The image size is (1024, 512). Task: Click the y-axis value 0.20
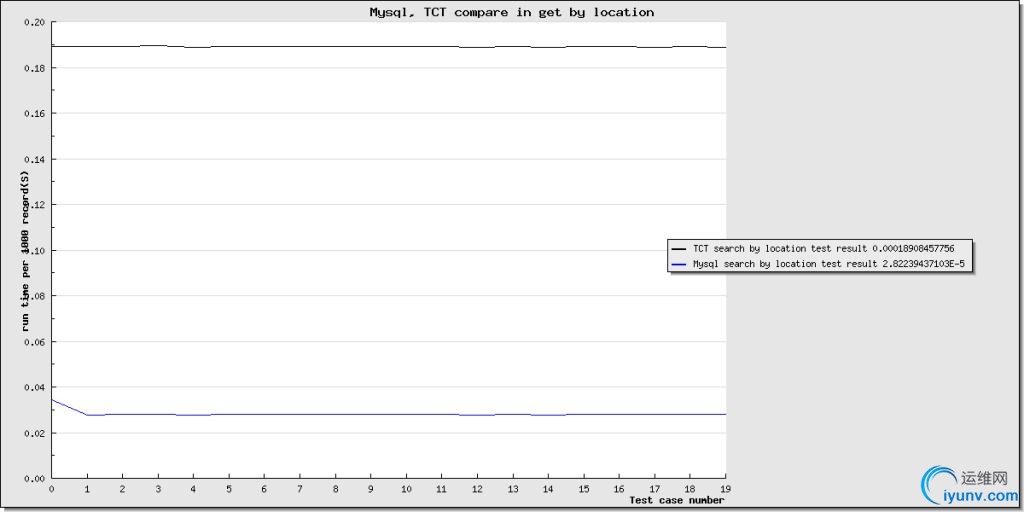point(33,22)
